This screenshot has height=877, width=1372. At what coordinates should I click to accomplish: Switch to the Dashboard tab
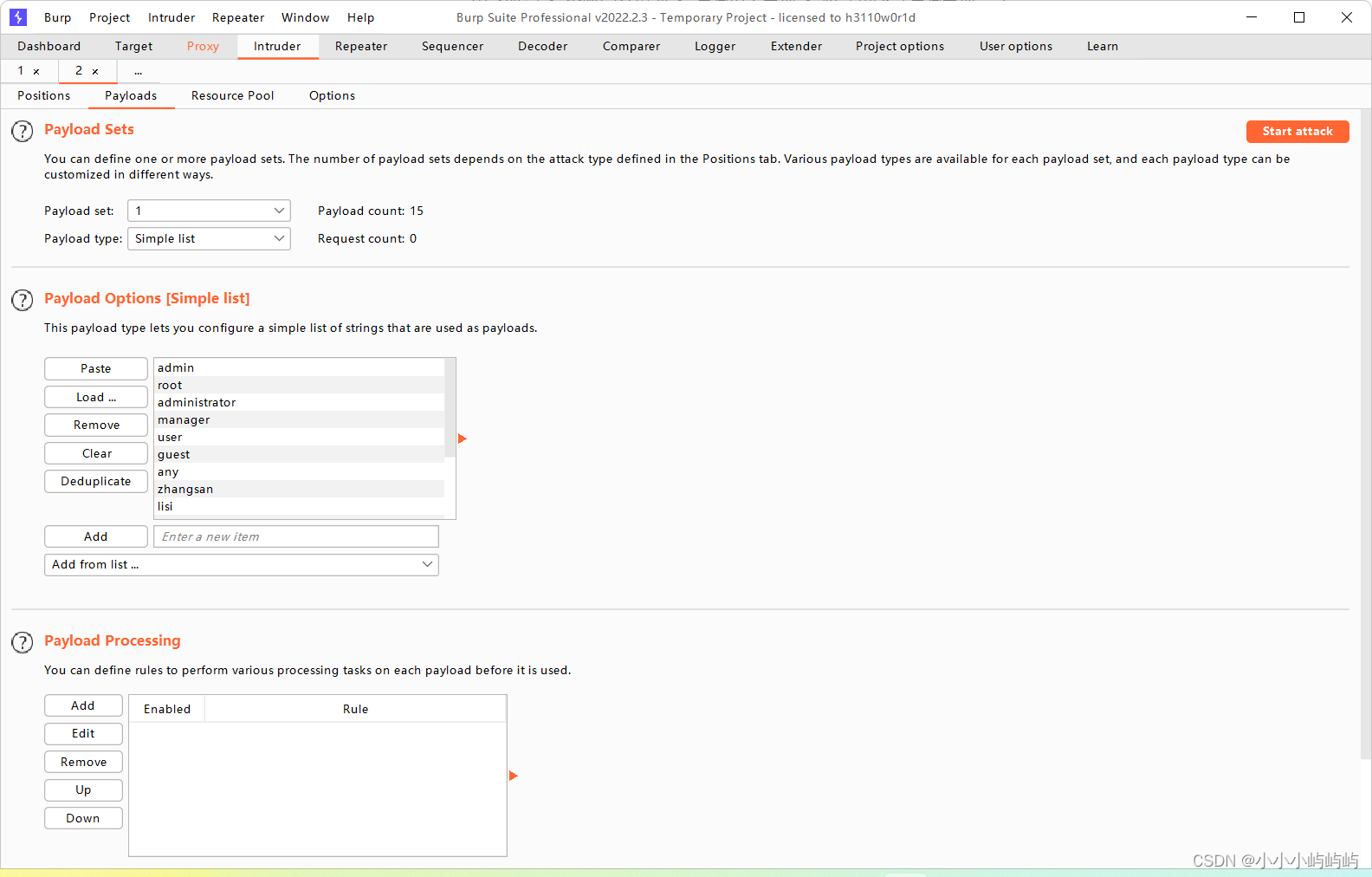49,46
